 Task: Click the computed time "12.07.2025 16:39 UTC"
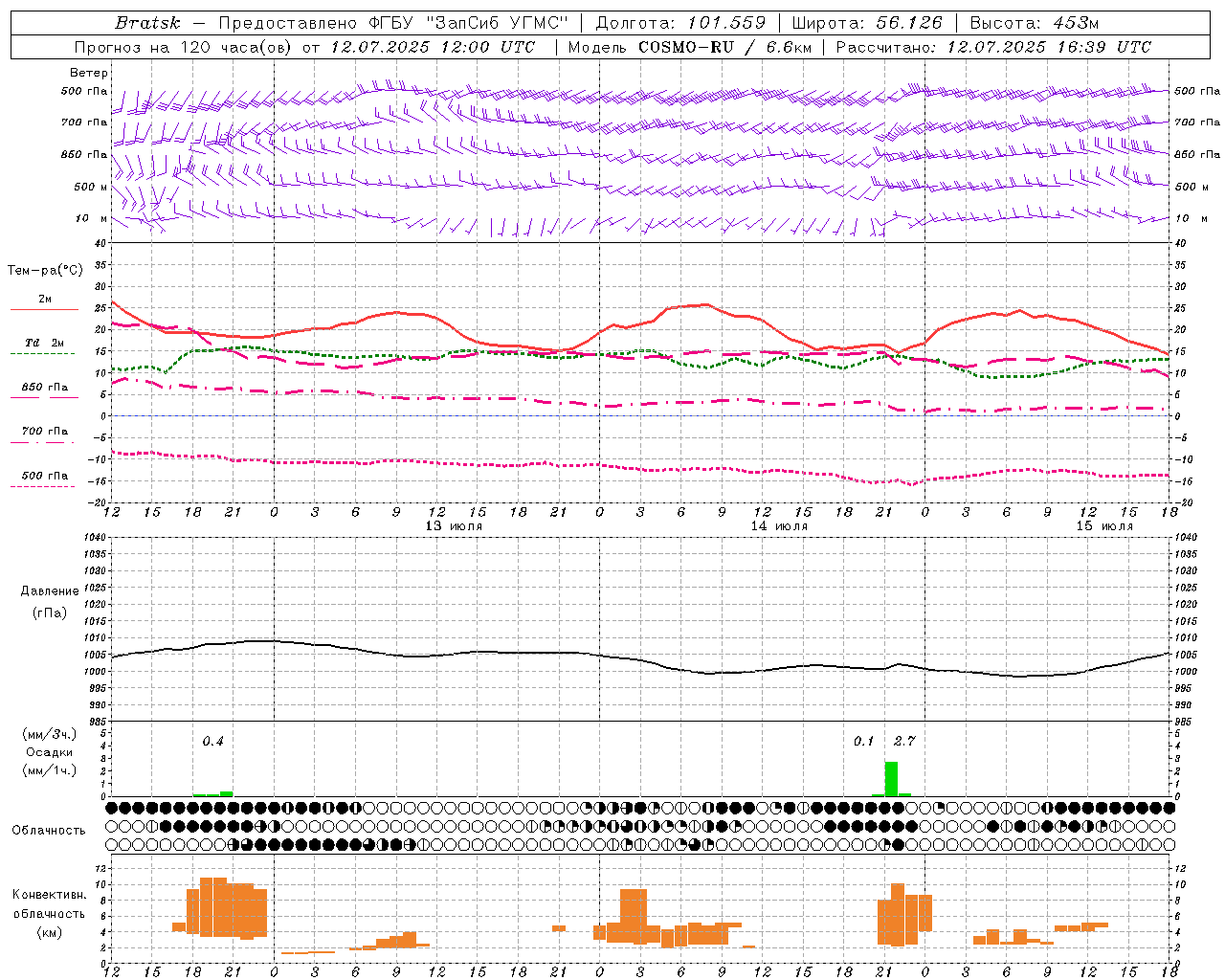[1049, 47]
